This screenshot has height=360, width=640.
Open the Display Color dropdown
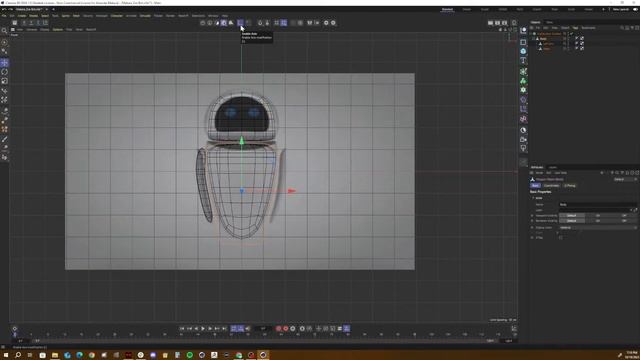(x=598, y=227)
